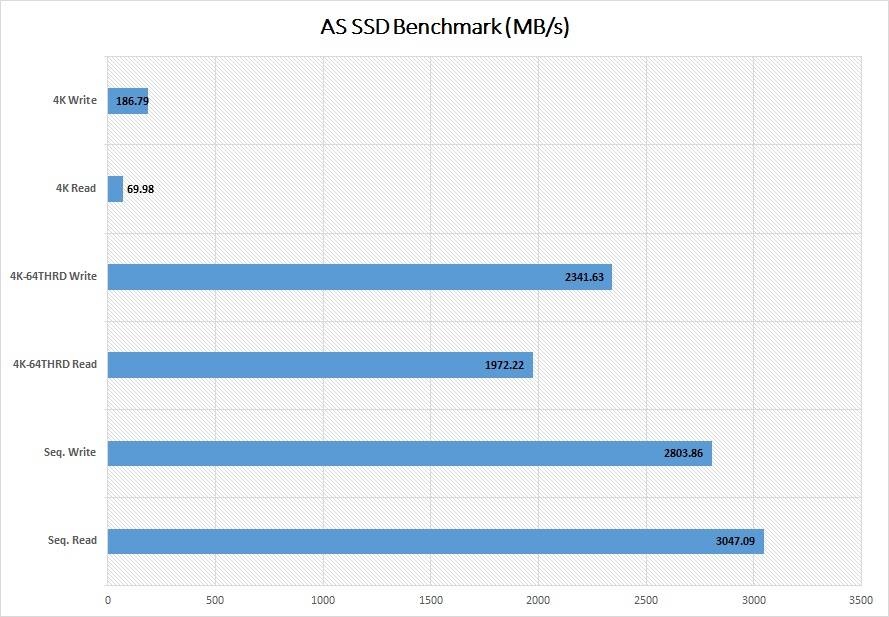Click the chart title AS SSD Benchmark (MB/s)
889x617 pixels.
pos(444,27)
